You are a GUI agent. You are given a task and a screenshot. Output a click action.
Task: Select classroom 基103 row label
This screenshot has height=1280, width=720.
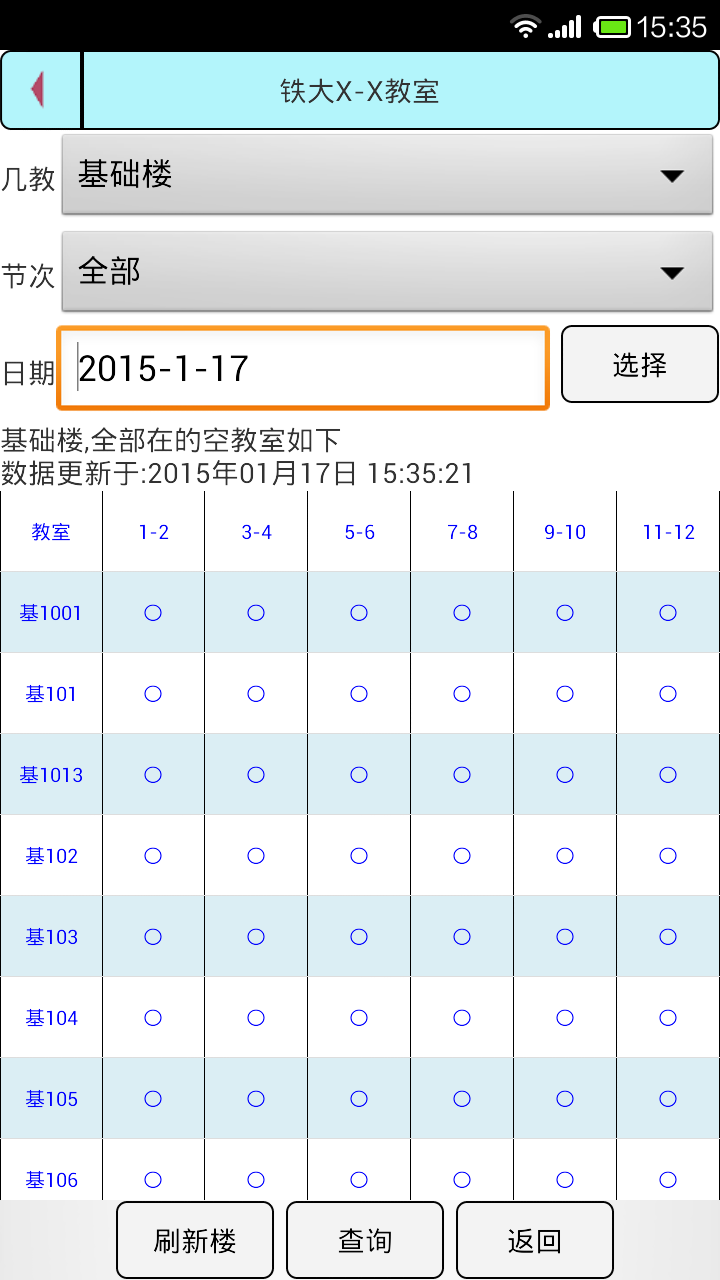pos(51,937)
